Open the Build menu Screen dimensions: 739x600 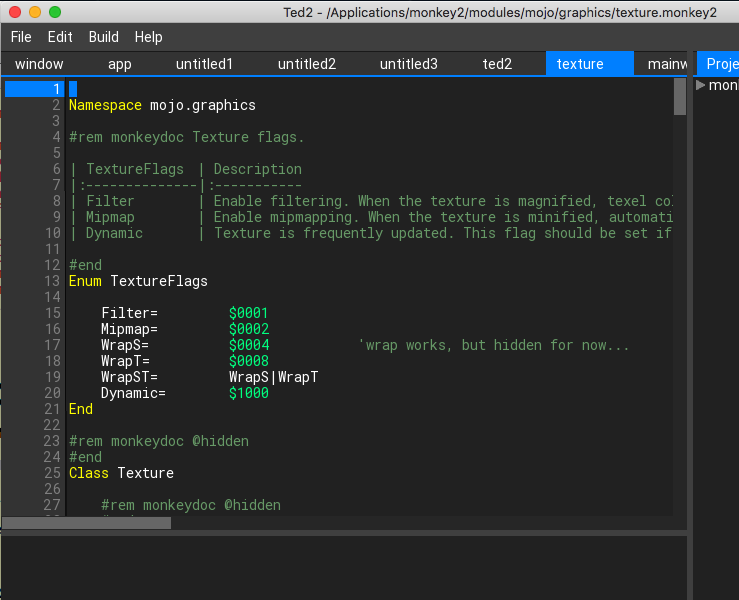pos(103,37)
